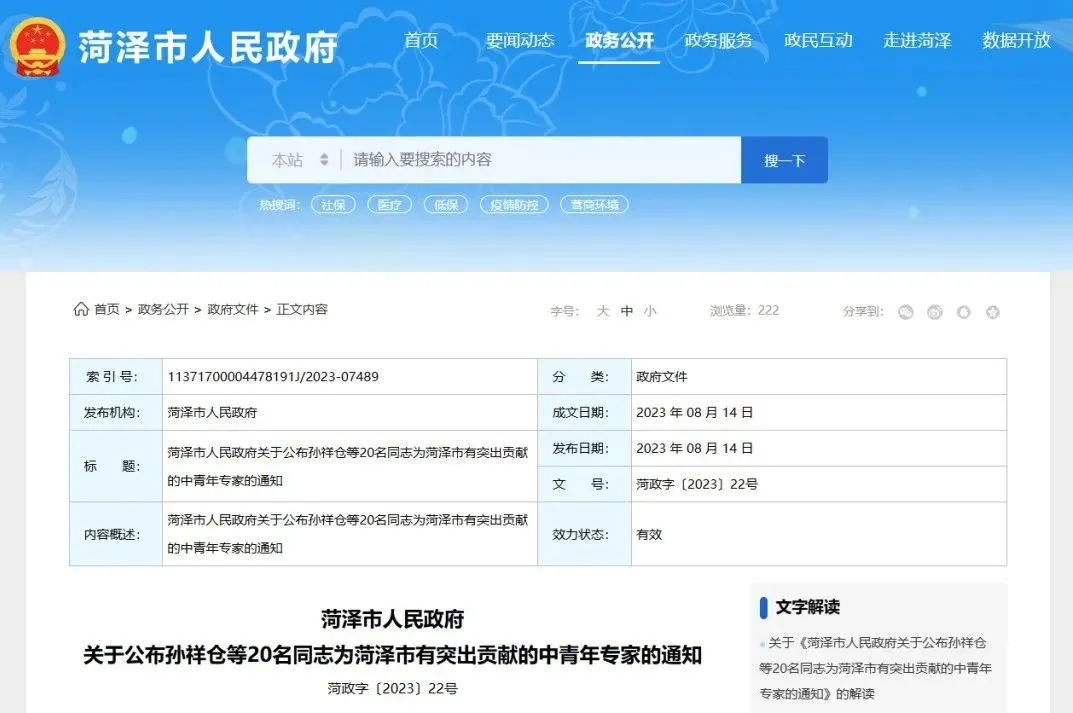Click the fourth share icon (Qzone star)
The height and width of the screenshot is (713, 1073).
pyautogui.click(x=992, y=312)
